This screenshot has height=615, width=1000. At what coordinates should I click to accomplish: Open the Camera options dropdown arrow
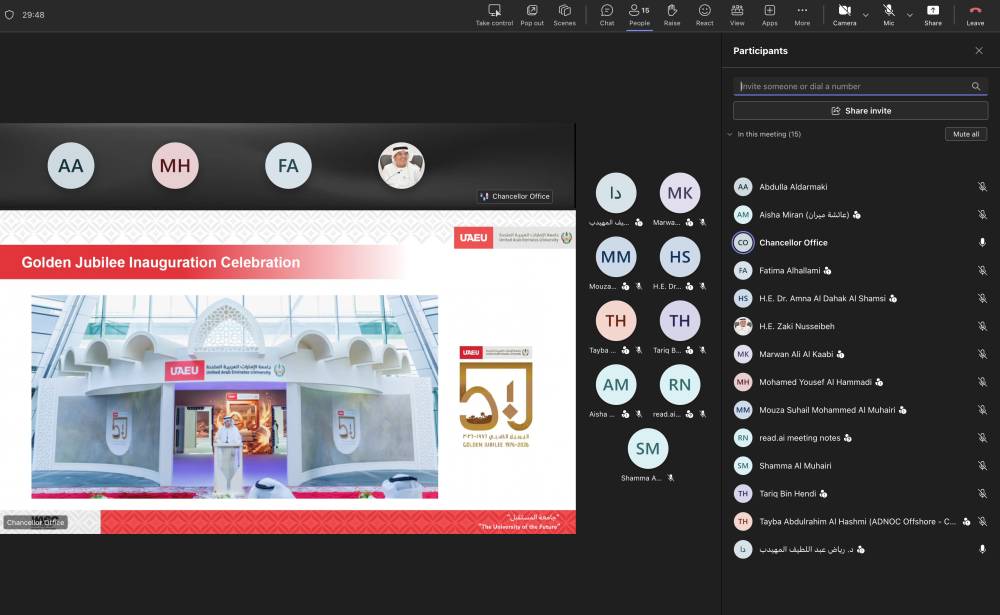click(866, 15)
